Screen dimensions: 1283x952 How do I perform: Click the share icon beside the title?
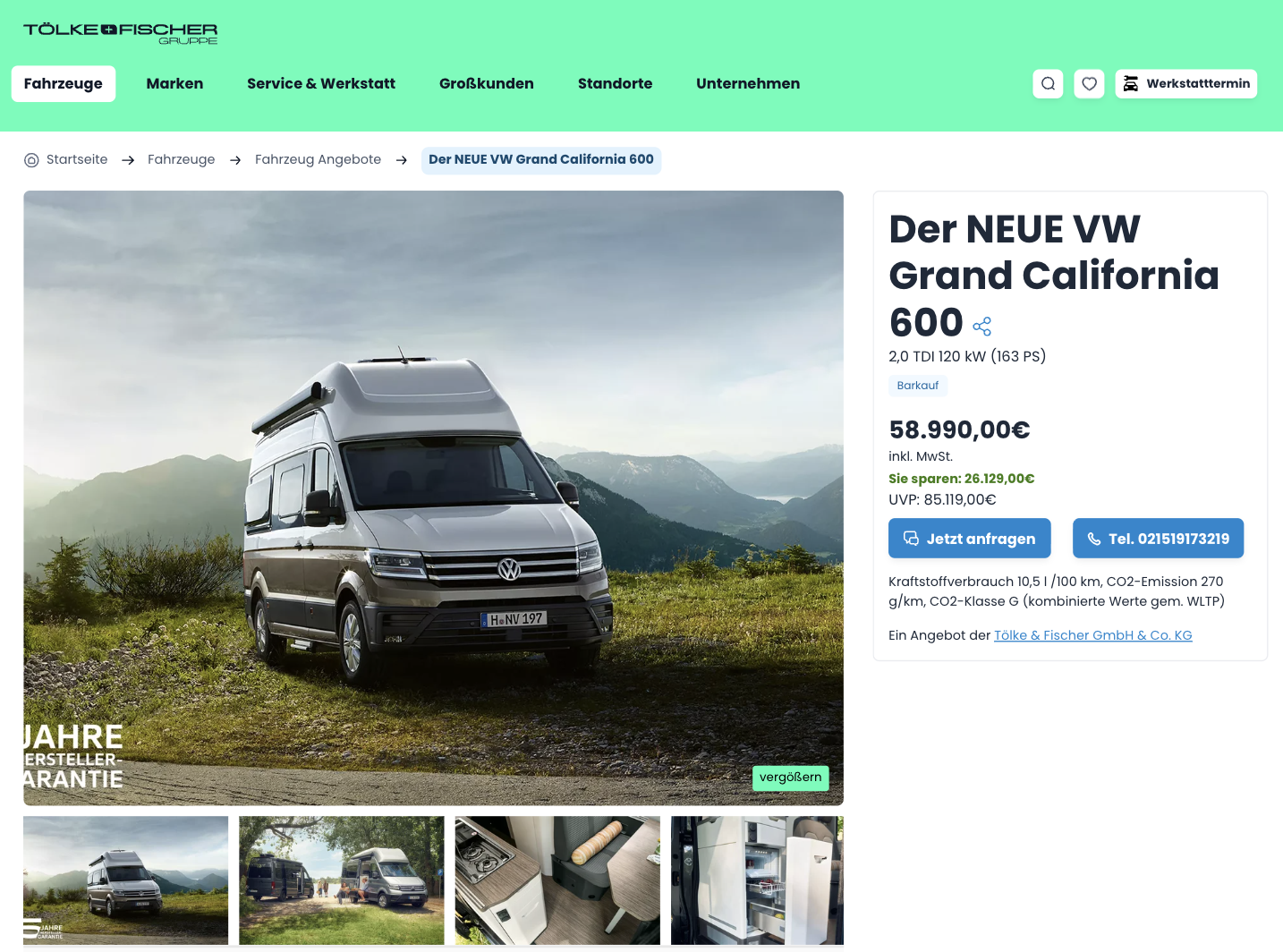point(982,327)
